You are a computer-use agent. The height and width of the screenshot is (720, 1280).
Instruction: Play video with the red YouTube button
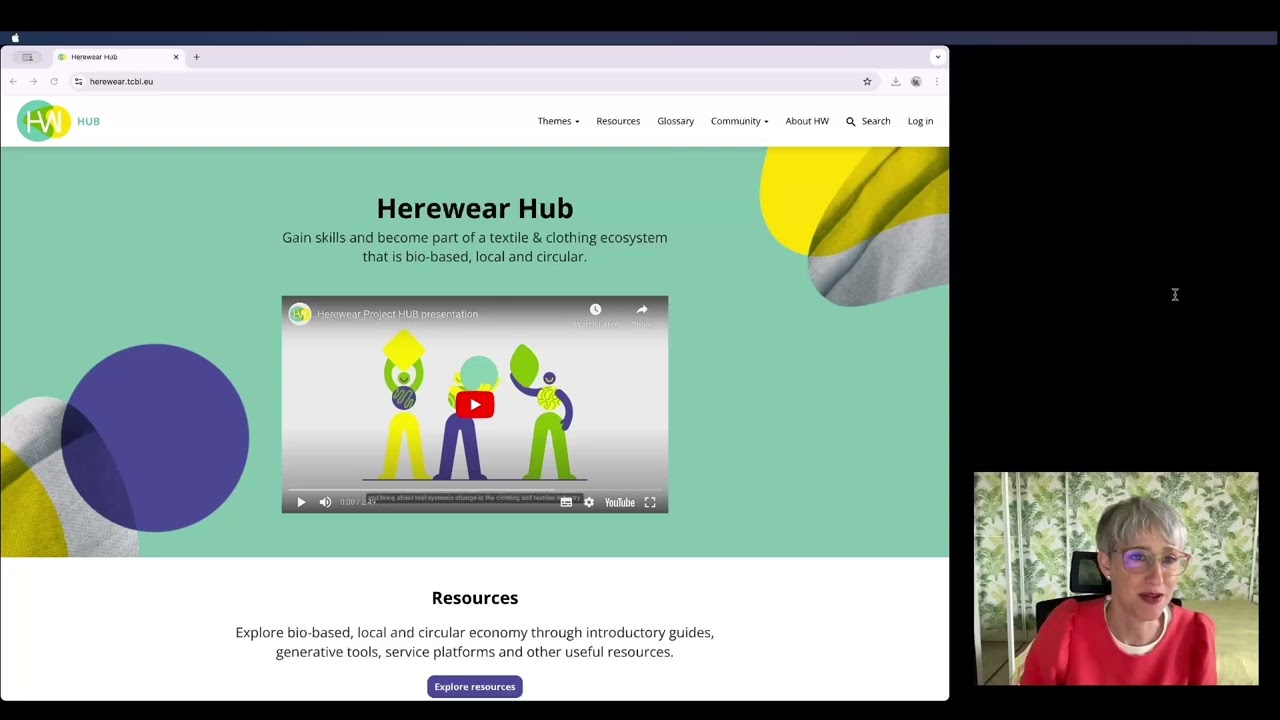[475, 404]
